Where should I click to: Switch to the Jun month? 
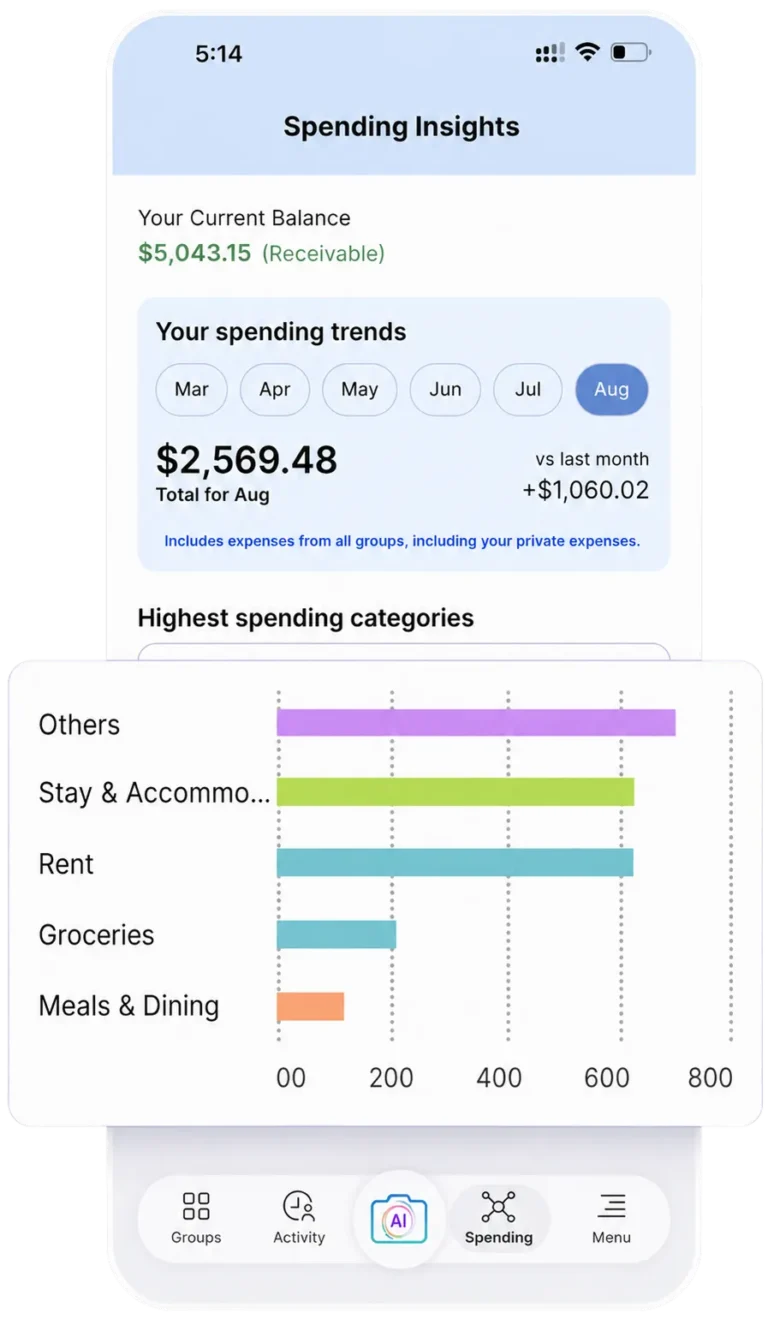[x=445, y=390]
